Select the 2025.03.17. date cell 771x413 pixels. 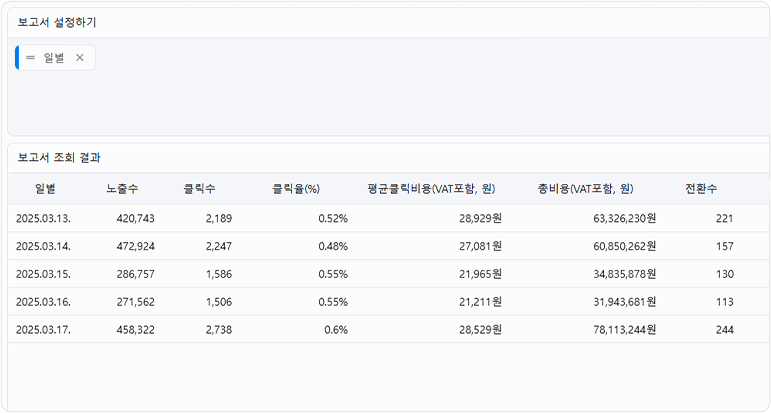coord(43,330)
